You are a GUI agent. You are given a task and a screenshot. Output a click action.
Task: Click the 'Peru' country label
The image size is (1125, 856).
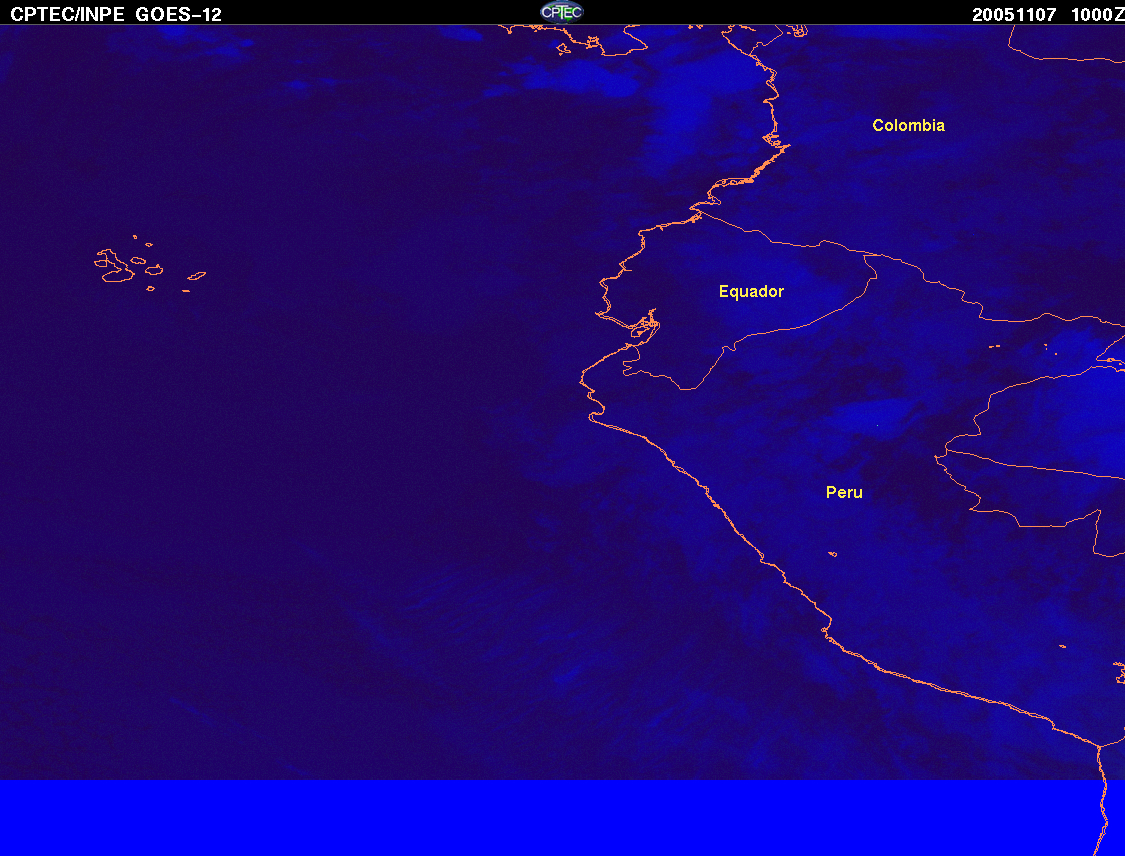coord(844,492)
